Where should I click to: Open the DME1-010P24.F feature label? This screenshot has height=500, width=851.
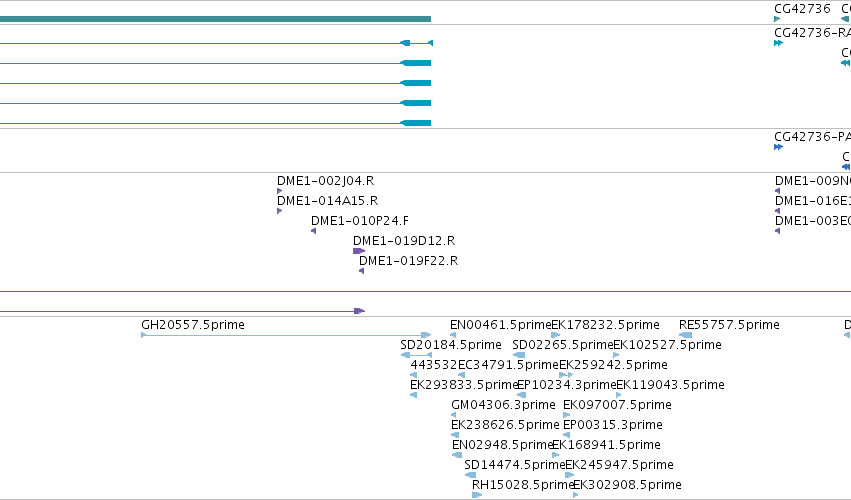[360, 221]
